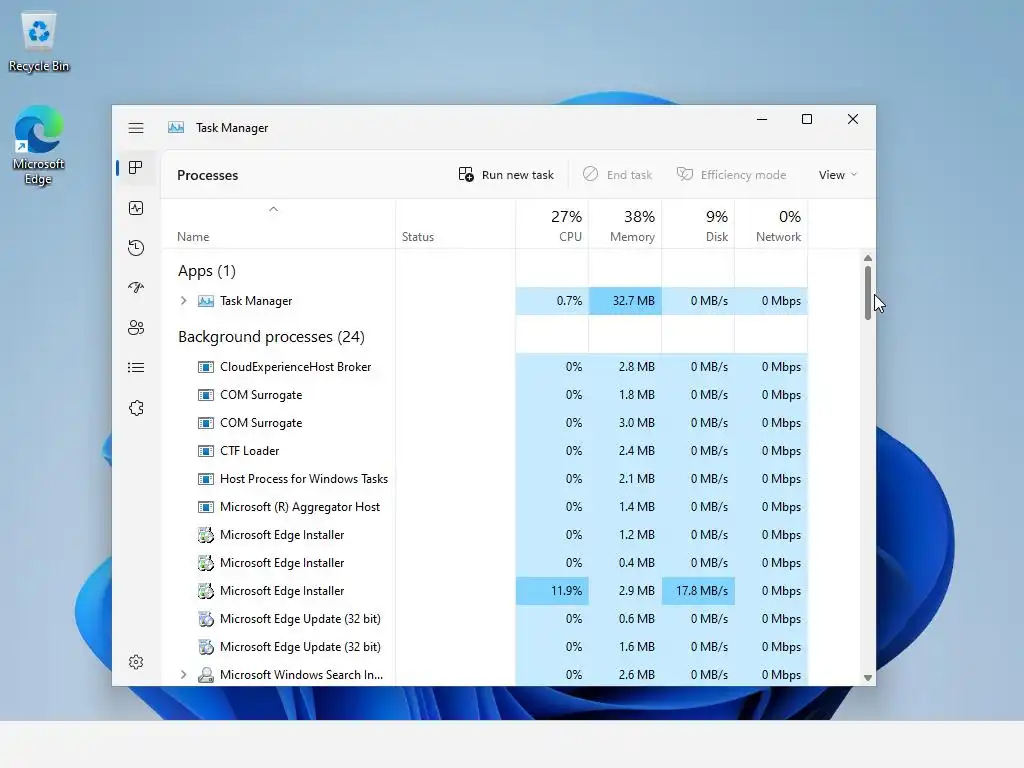Expand the Microsoft Windows Search Indexer row
Image resolution: width=1024 pixels, height=768 pixels.
[x=184, y=675]
